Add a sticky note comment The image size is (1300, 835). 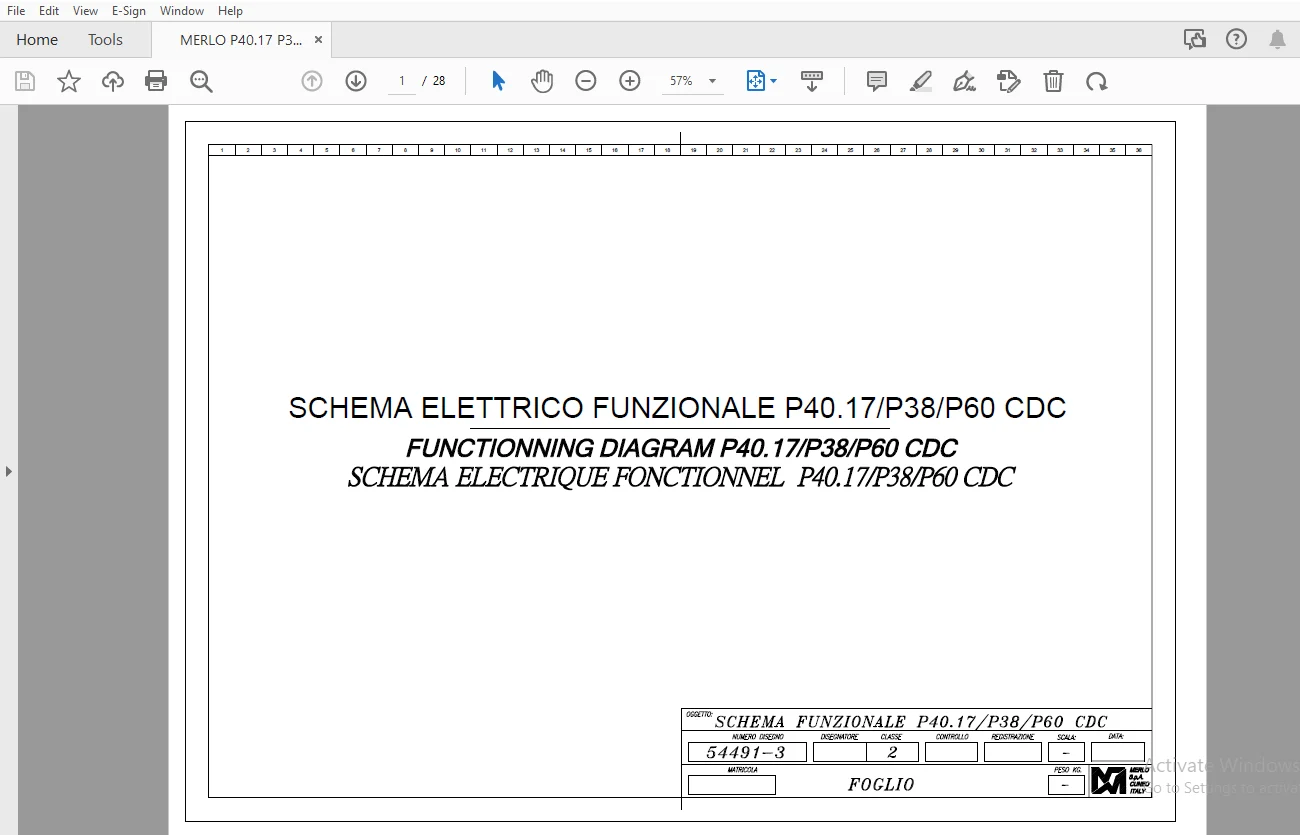pyautogui.click(x=877, y=81)
